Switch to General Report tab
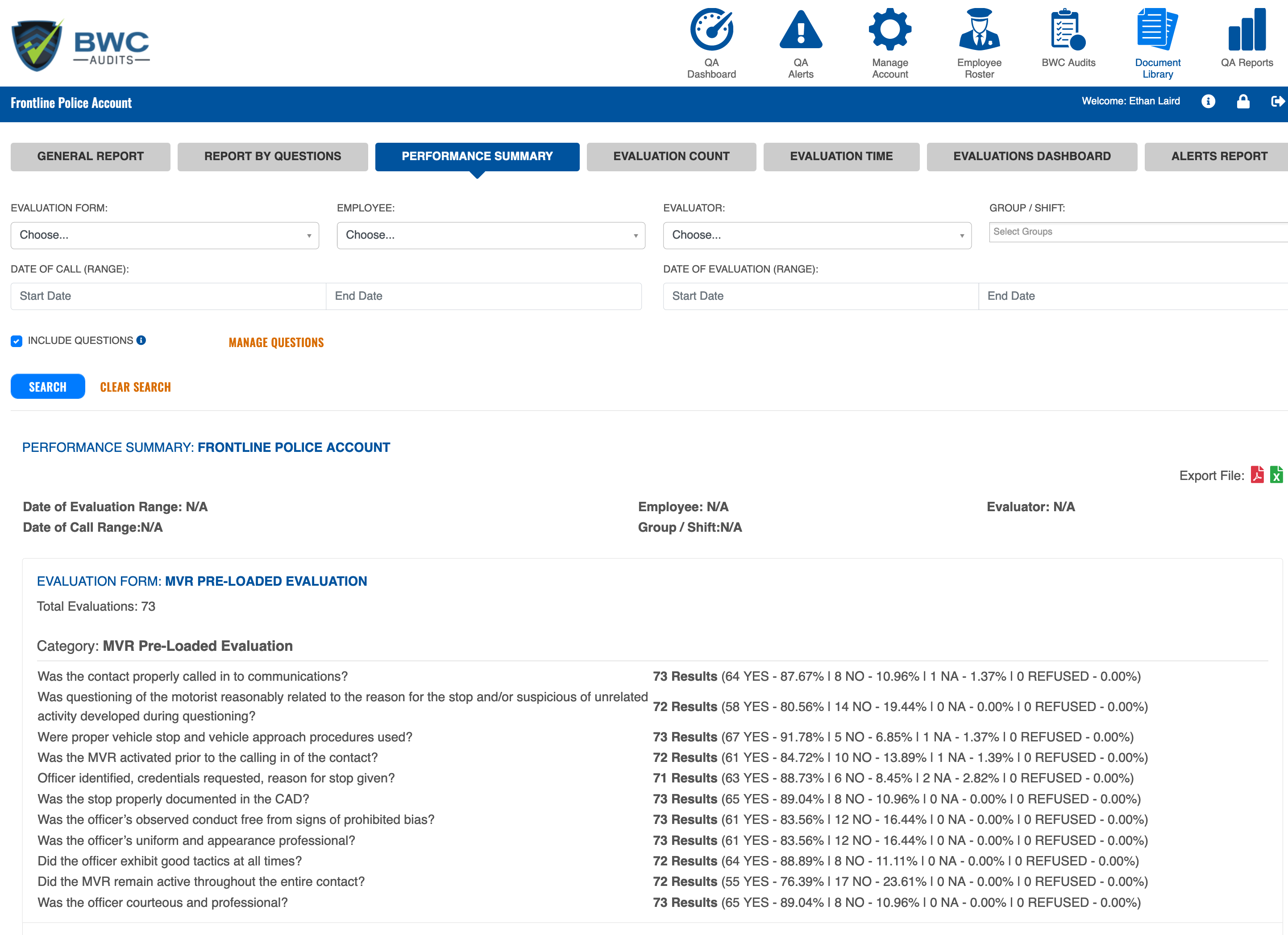 pyautogui.click(x=90, y=157)
